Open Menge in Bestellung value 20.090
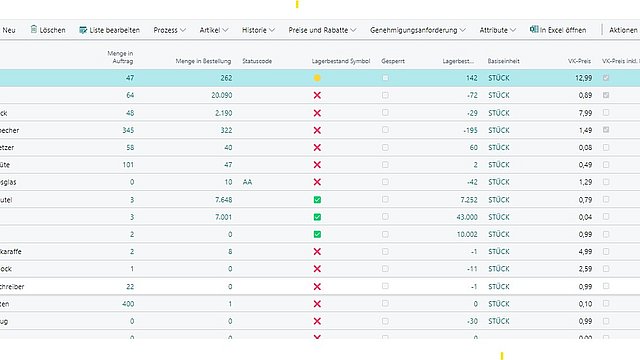This screenshot has height=360, width=640. pyautogui.click(x=222, y=95)
